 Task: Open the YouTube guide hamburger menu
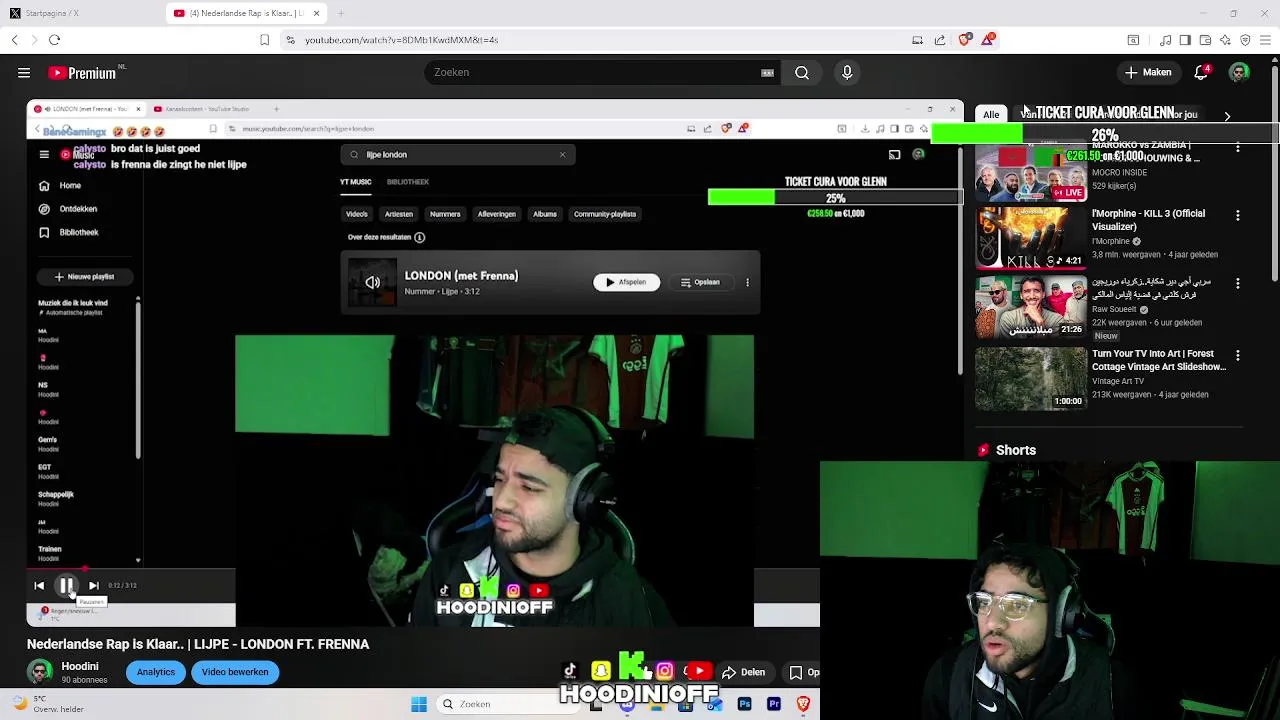click(x=23, y=72)
